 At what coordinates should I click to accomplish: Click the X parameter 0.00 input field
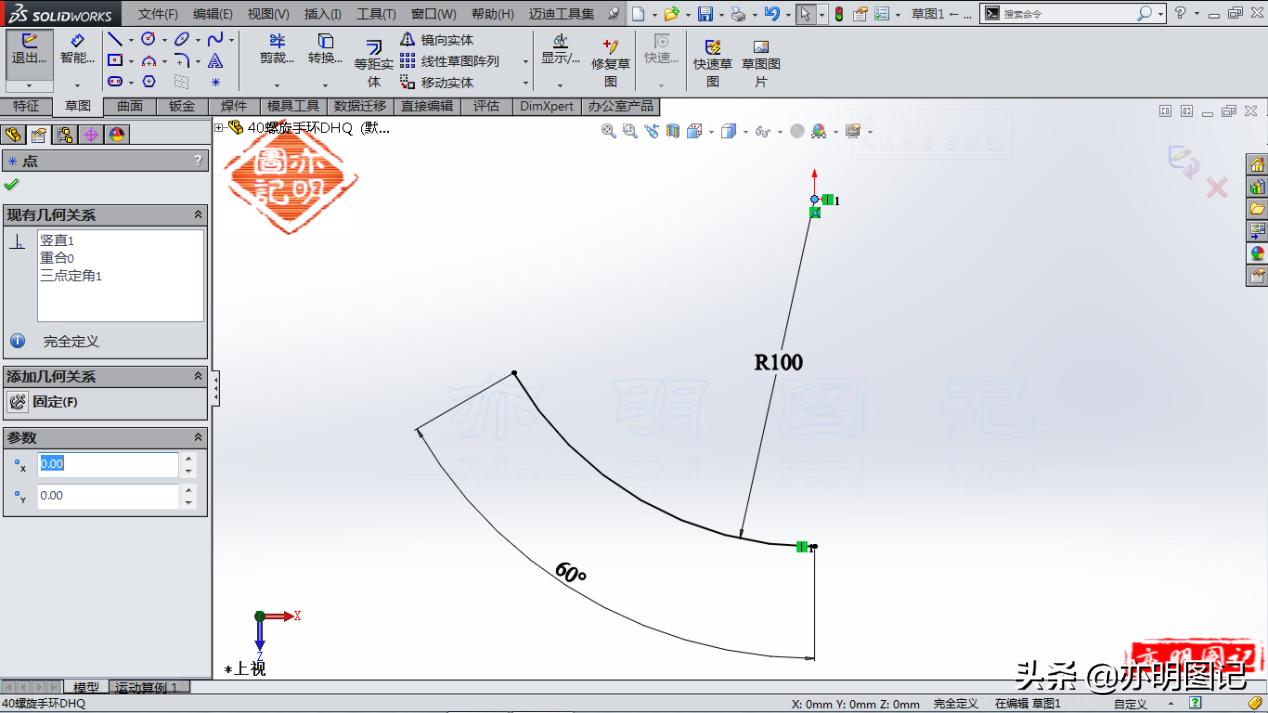[x=107, y=464]
